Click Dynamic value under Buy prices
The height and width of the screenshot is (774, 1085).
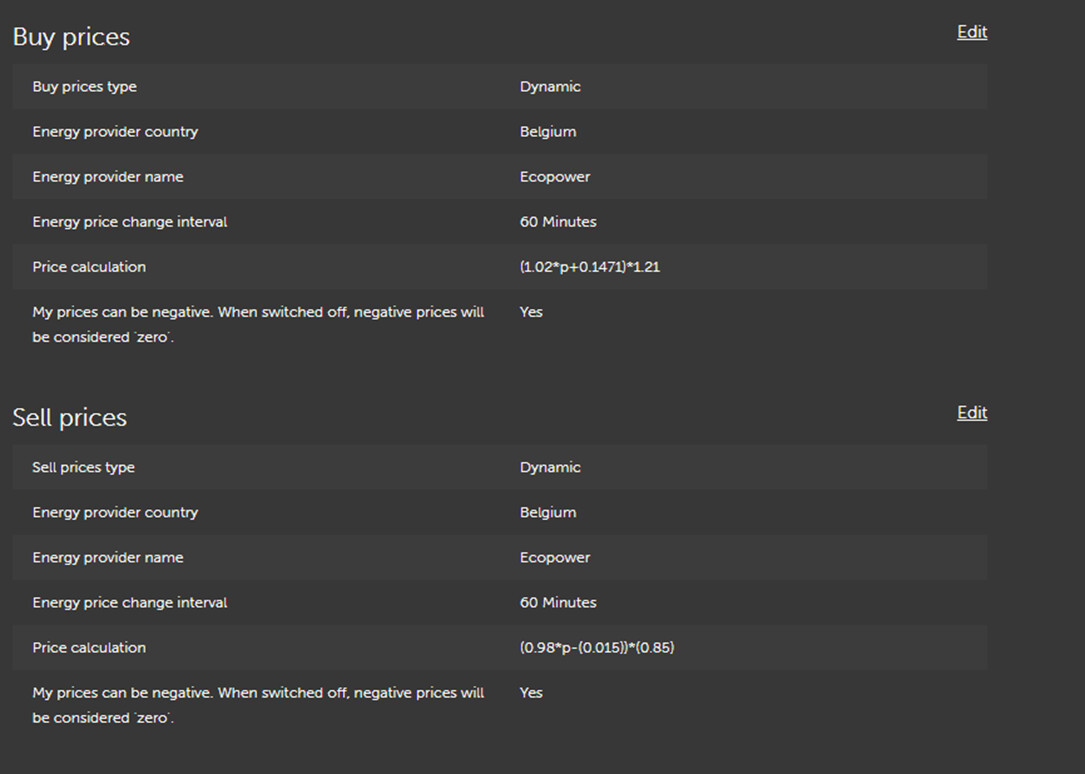(x=550, y=87)
